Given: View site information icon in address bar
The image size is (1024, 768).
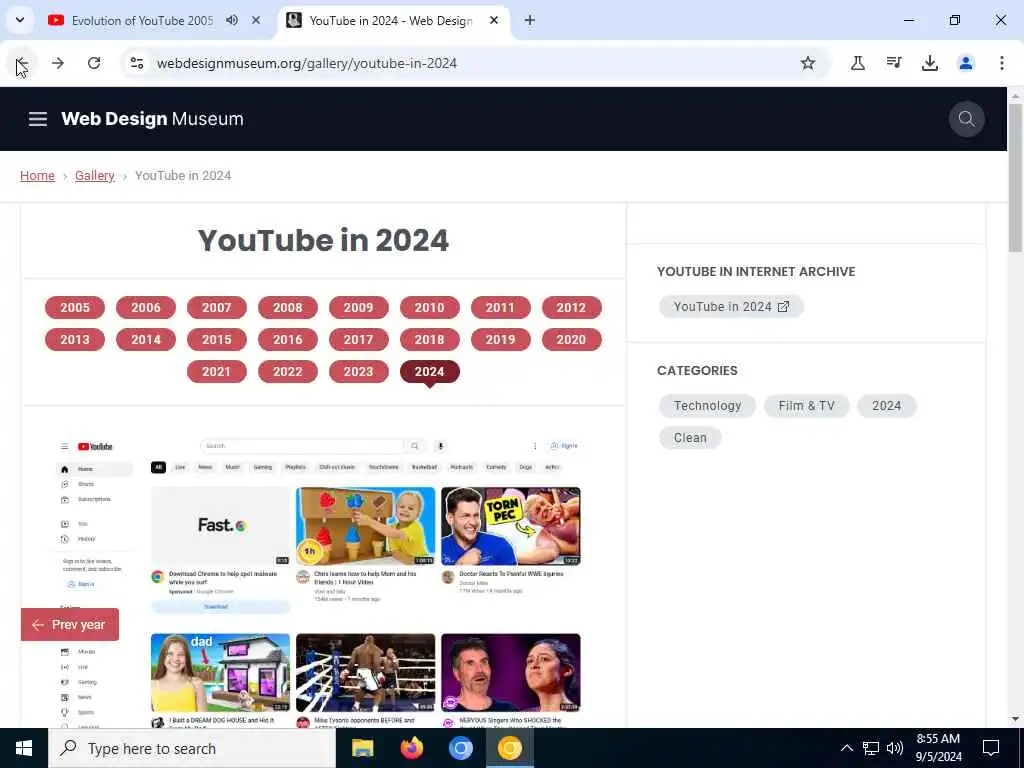Looking at the screenshot, I should tap(137, 63).
